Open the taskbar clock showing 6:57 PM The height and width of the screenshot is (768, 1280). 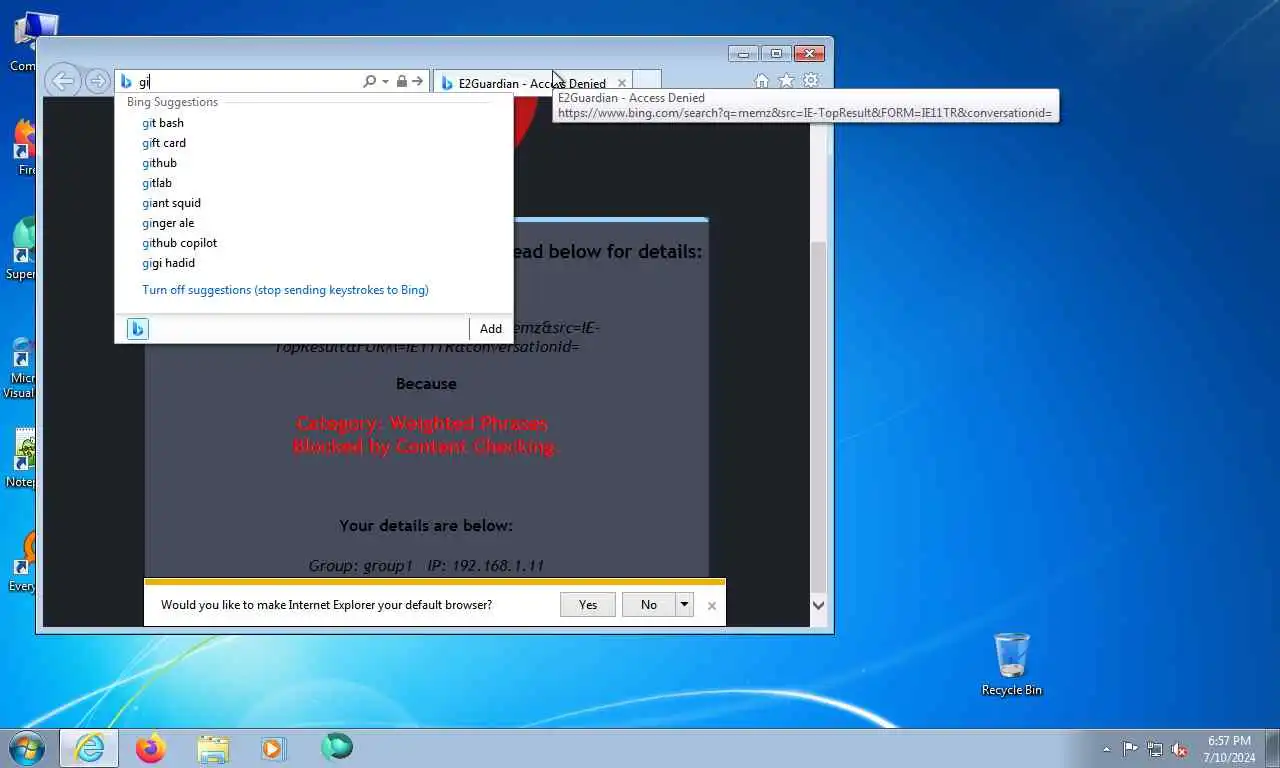coord(1229,749)
